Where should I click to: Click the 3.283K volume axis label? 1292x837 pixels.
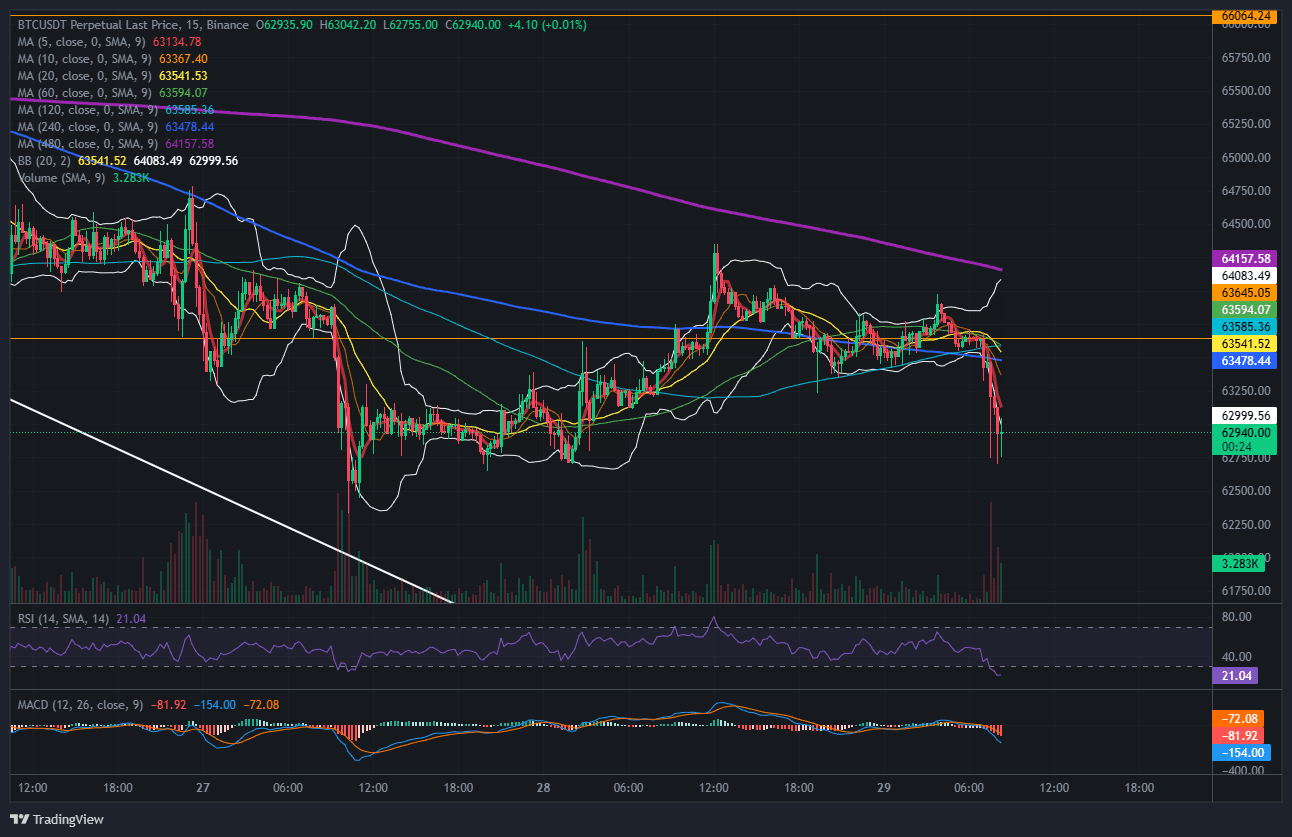click(1238, 564)
